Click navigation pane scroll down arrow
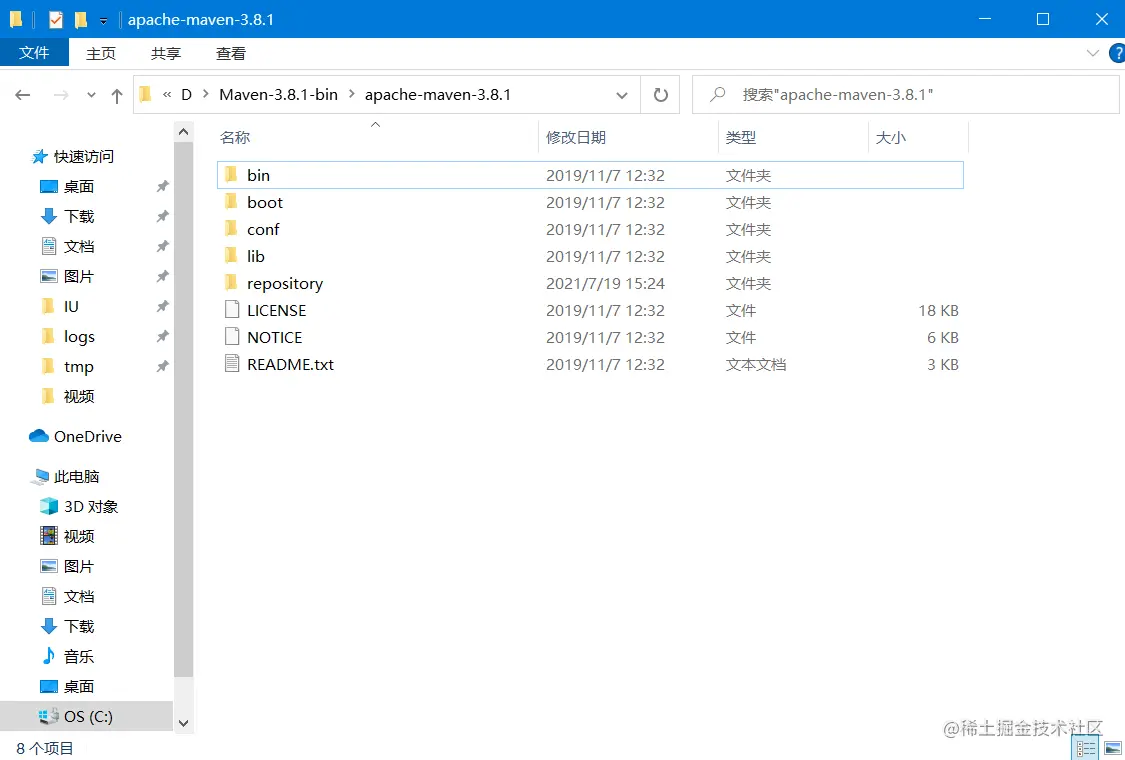 tap(184, 723)
